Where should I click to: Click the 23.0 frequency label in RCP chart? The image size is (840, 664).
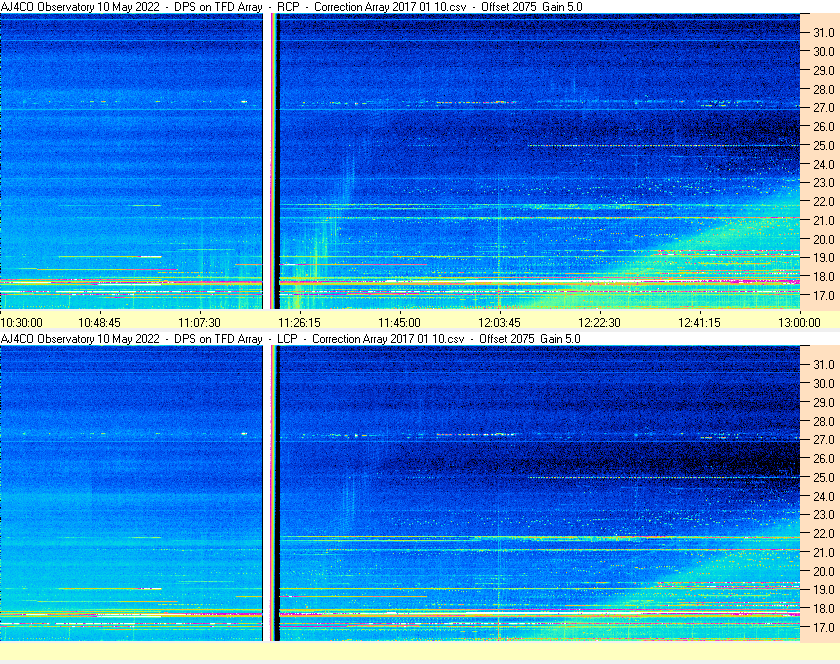pyautogui.click(x=824, y=183)
